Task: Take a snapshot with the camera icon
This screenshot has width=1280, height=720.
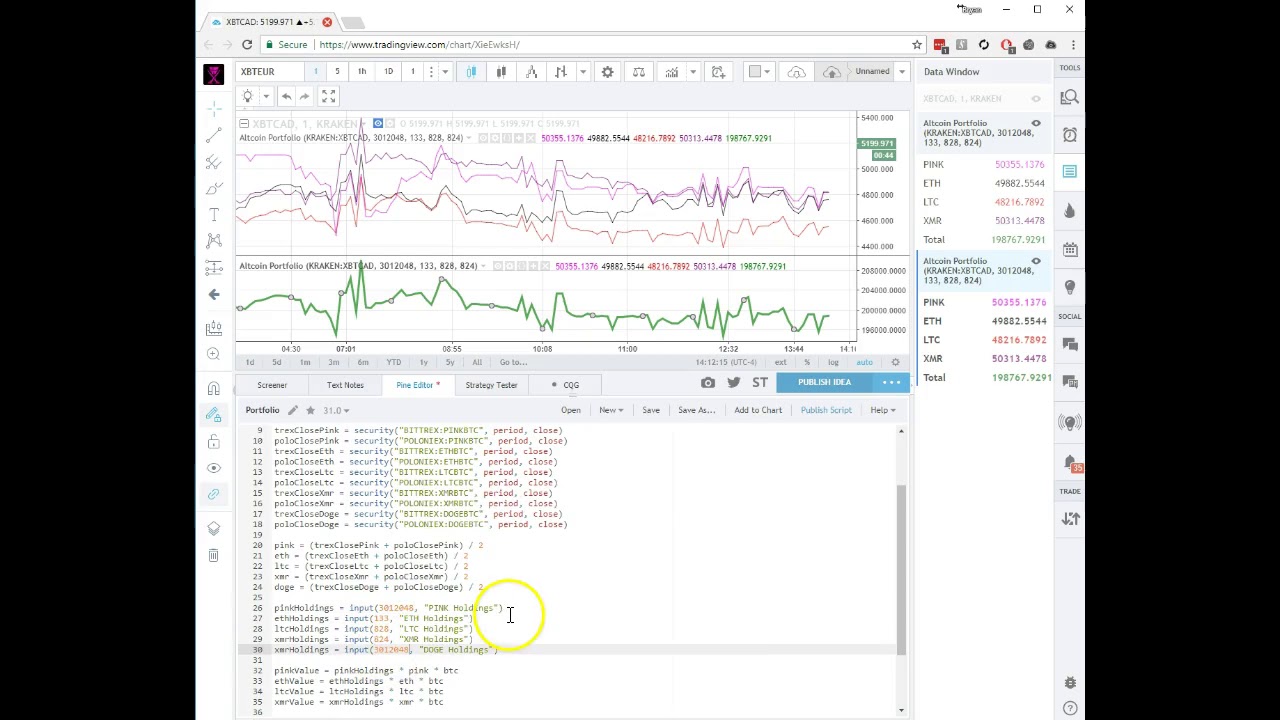Action: coord(708,383)
